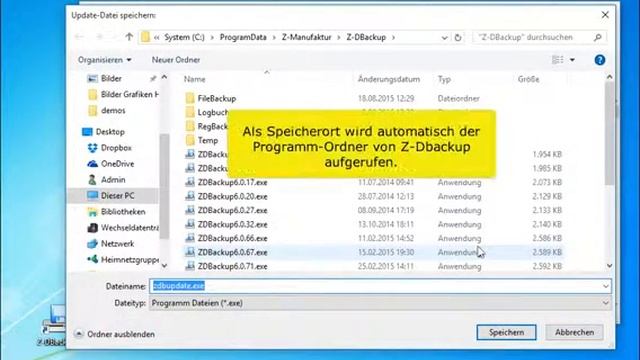The height and width of the screenshot is (360, 640).
Task: Select Admin user folder in sidebar
Action: pos(107,180)
